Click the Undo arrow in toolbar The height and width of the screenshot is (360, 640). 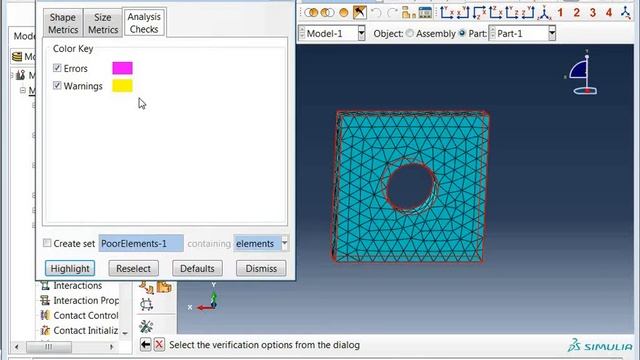[376, 13]
